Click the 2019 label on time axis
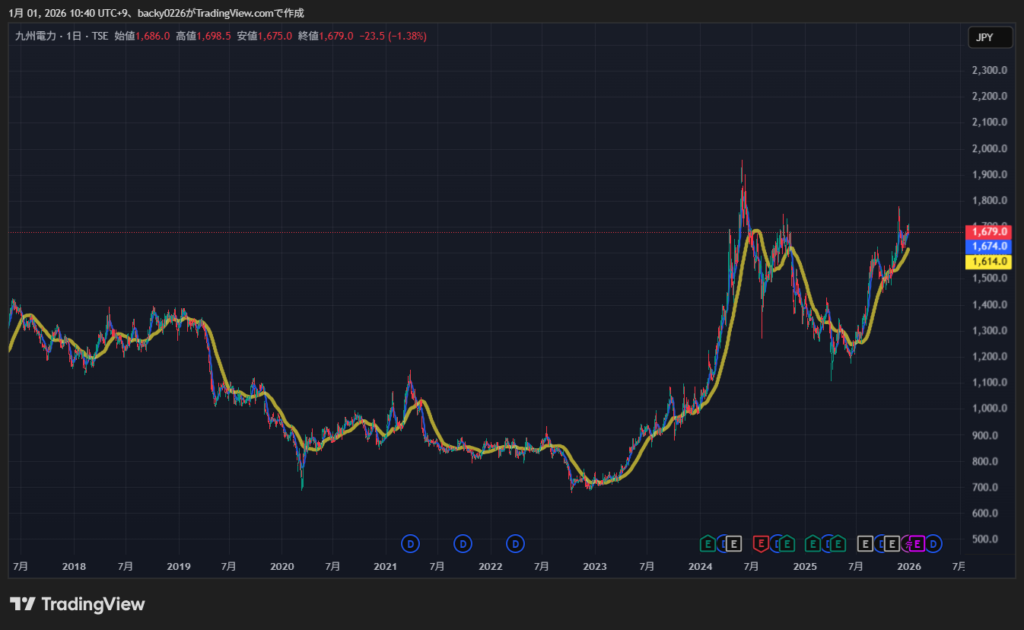The height and width of the screenshot is (630, 1024). 178,567
